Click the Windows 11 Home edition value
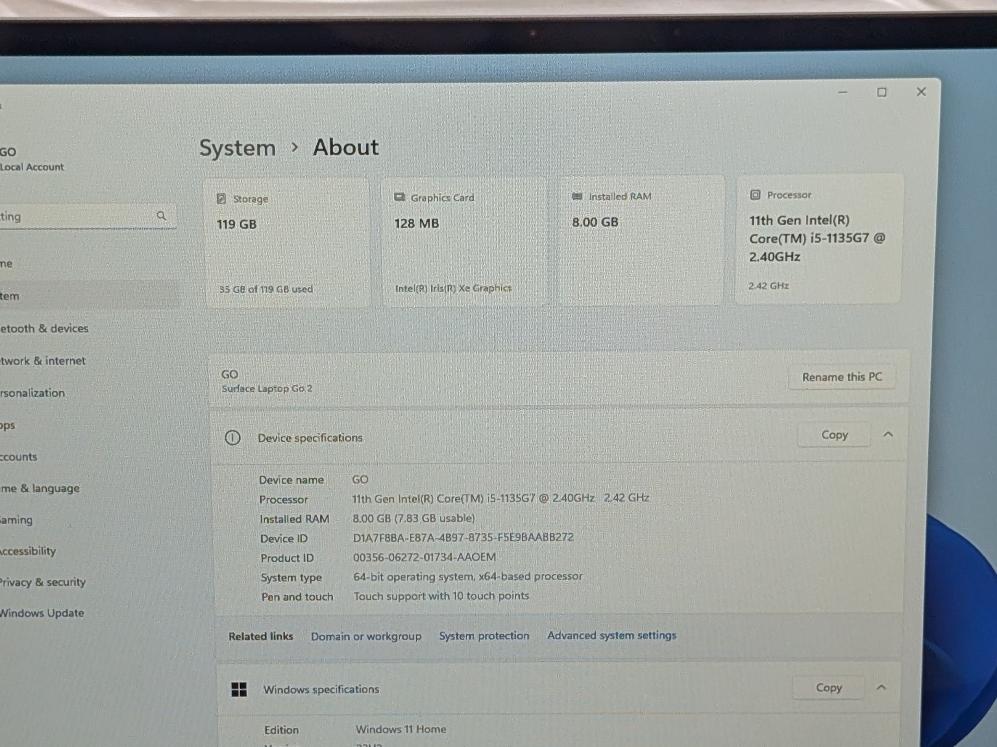Screen dimensions: 997x747 point(401,729)
